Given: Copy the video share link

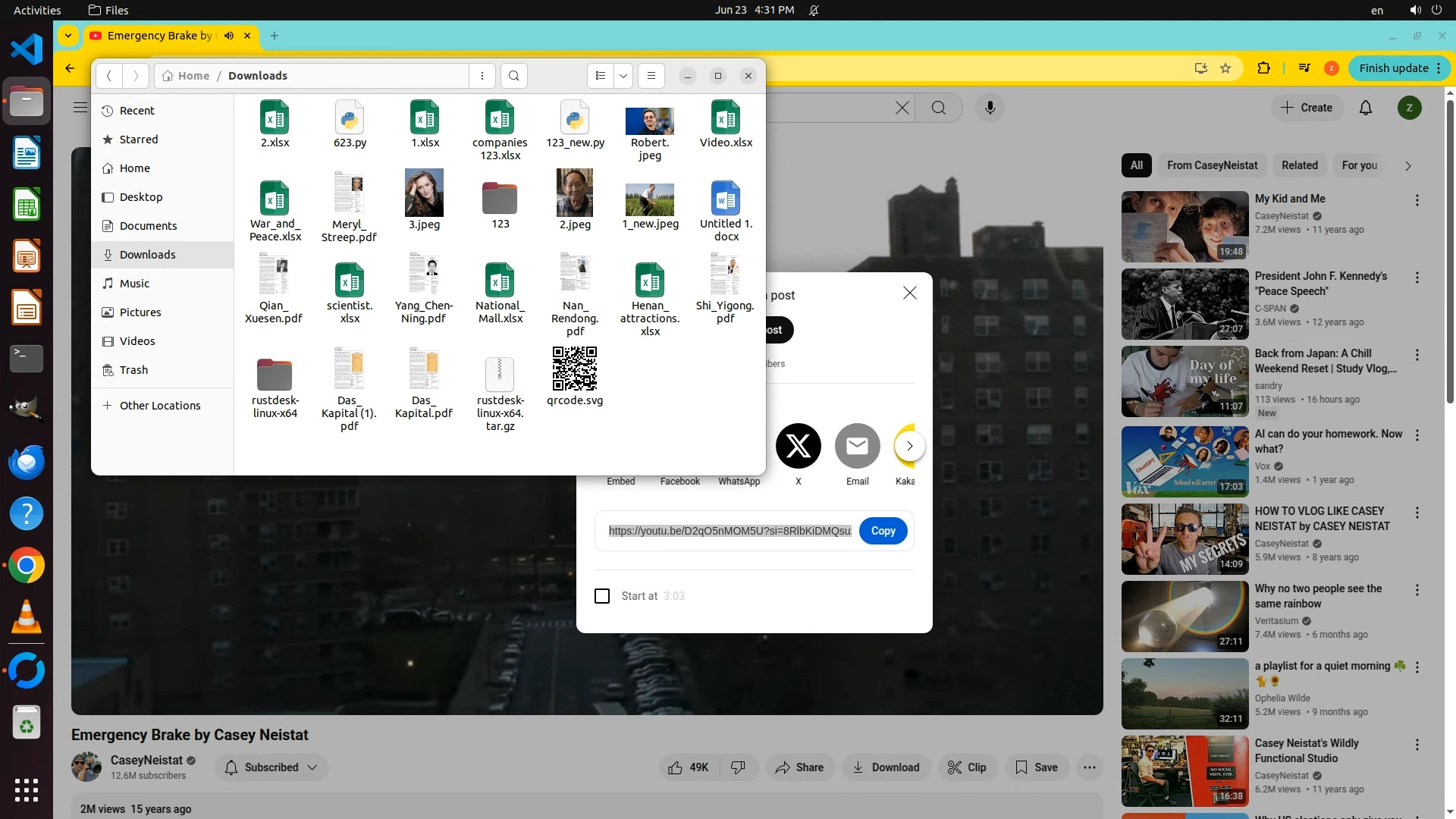Looking at the screenshot, I should pos(883,531).
